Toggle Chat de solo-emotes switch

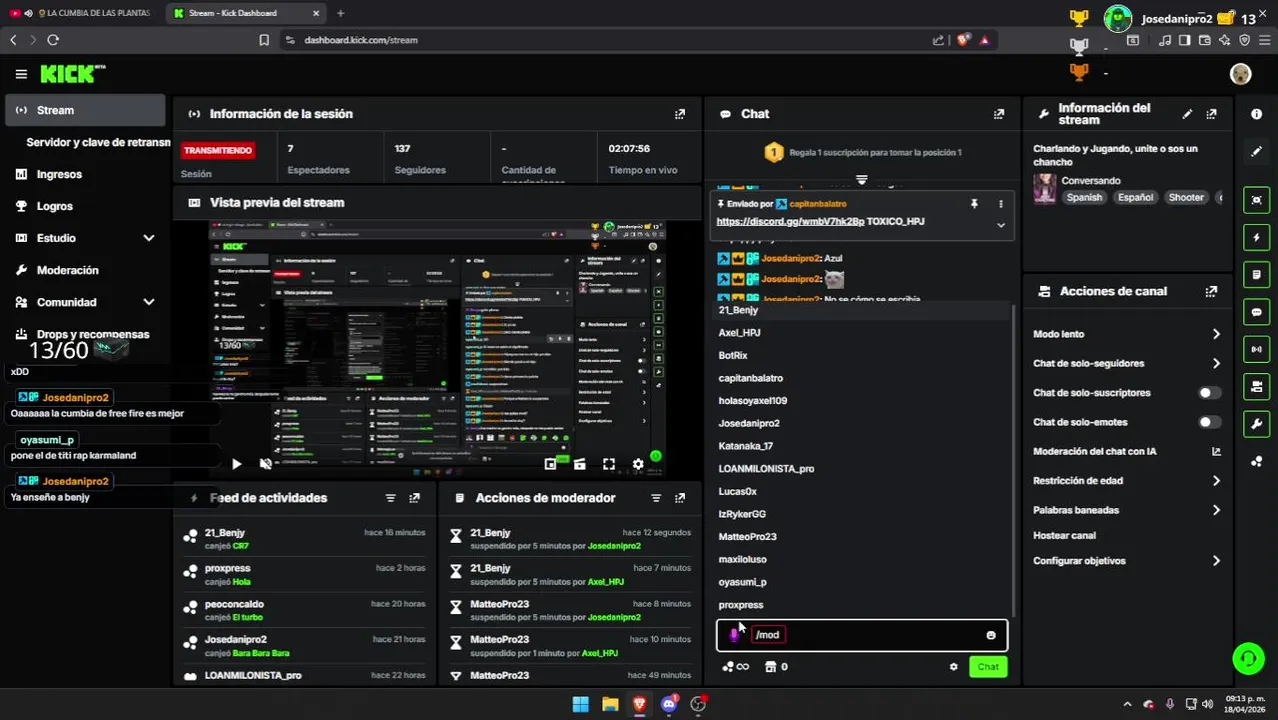point(1210,422)
